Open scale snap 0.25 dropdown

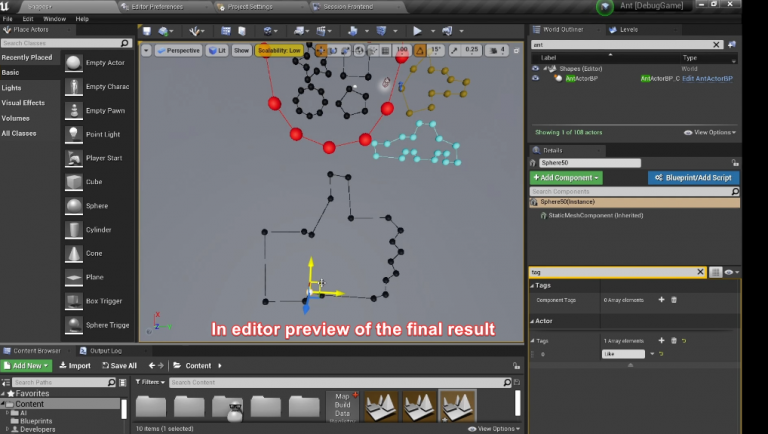coord(472,50)
